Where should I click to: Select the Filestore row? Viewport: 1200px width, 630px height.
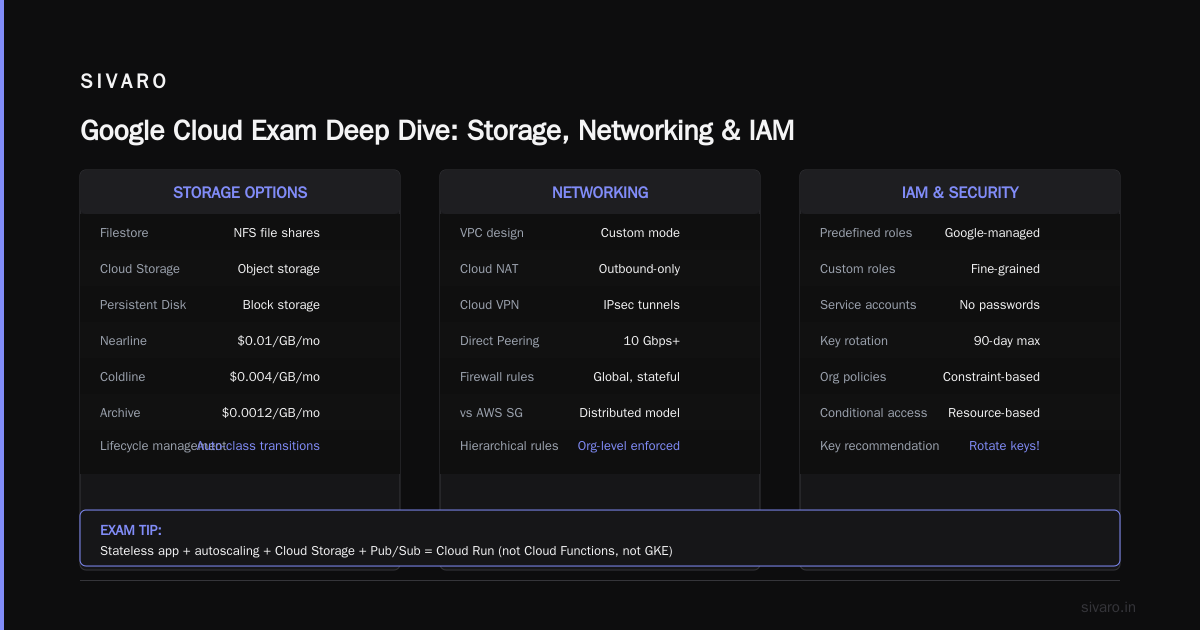coord(240,233)
